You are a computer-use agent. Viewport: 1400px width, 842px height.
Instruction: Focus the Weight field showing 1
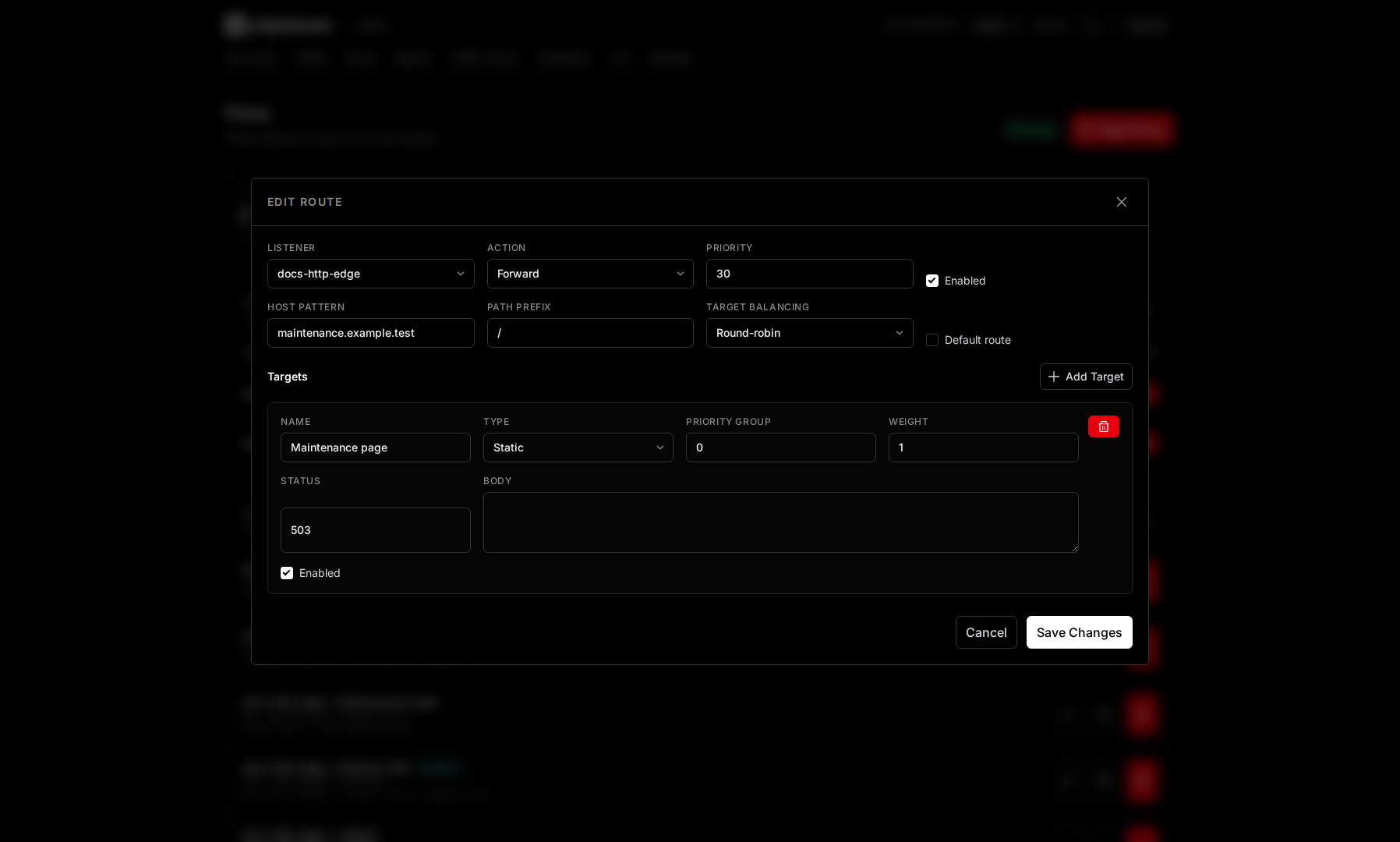[x=984, y=448]
